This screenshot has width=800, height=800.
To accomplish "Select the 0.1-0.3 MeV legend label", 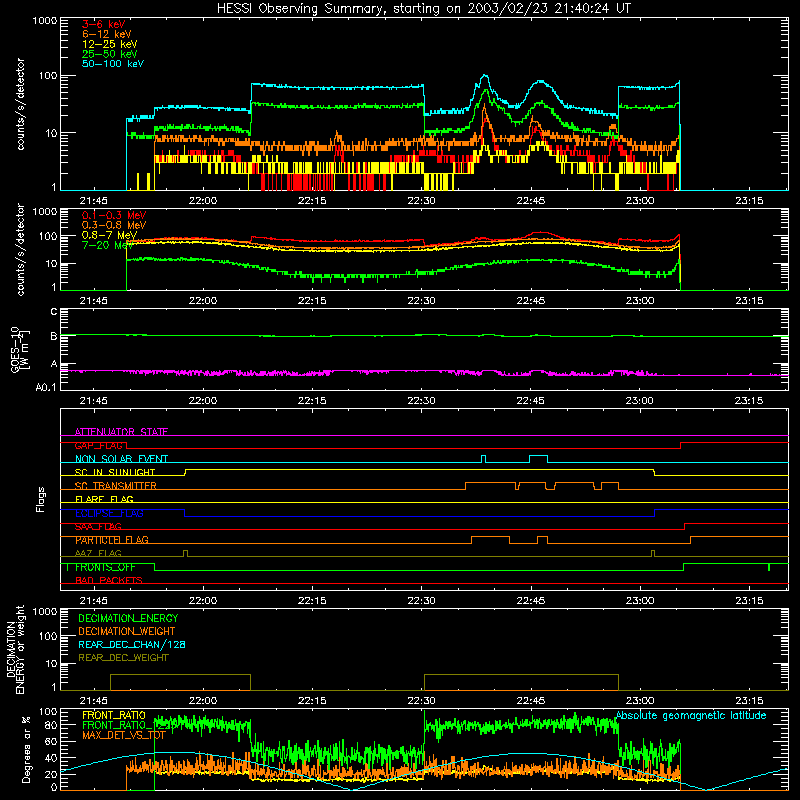I will pos(114,216).
